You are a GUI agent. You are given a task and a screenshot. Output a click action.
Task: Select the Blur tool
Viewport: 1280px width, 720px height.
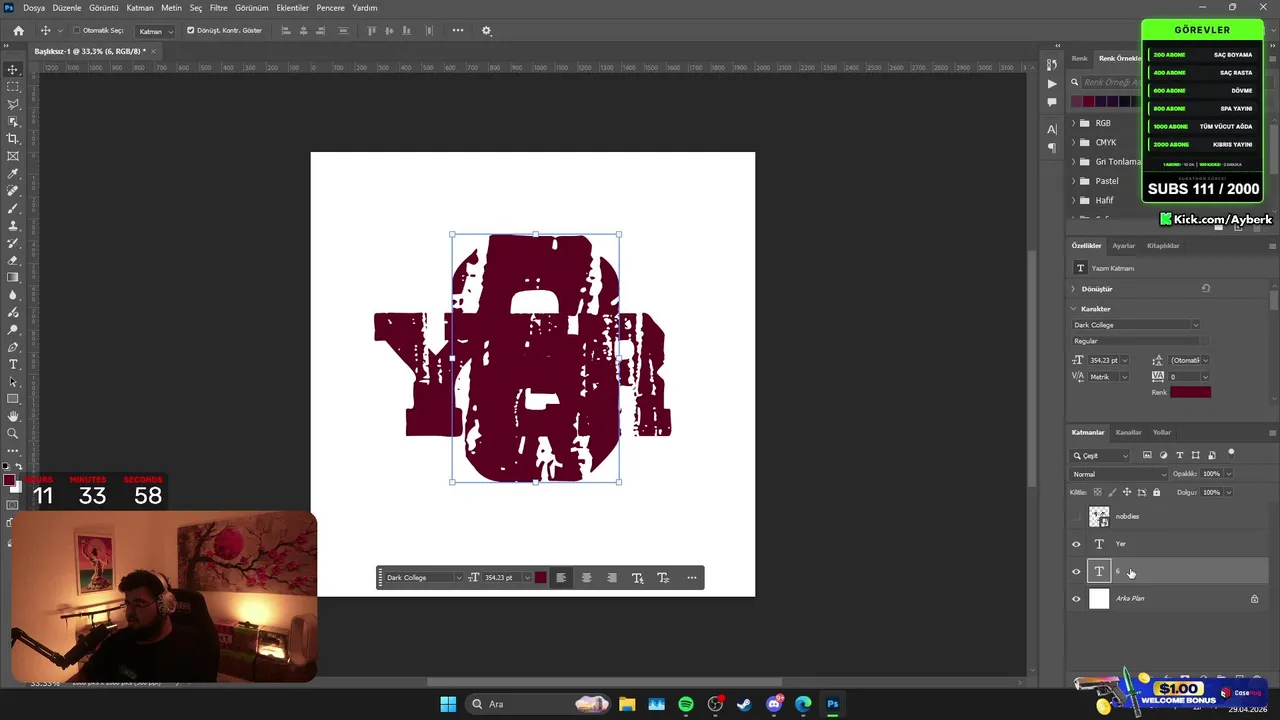coord(13,295)
